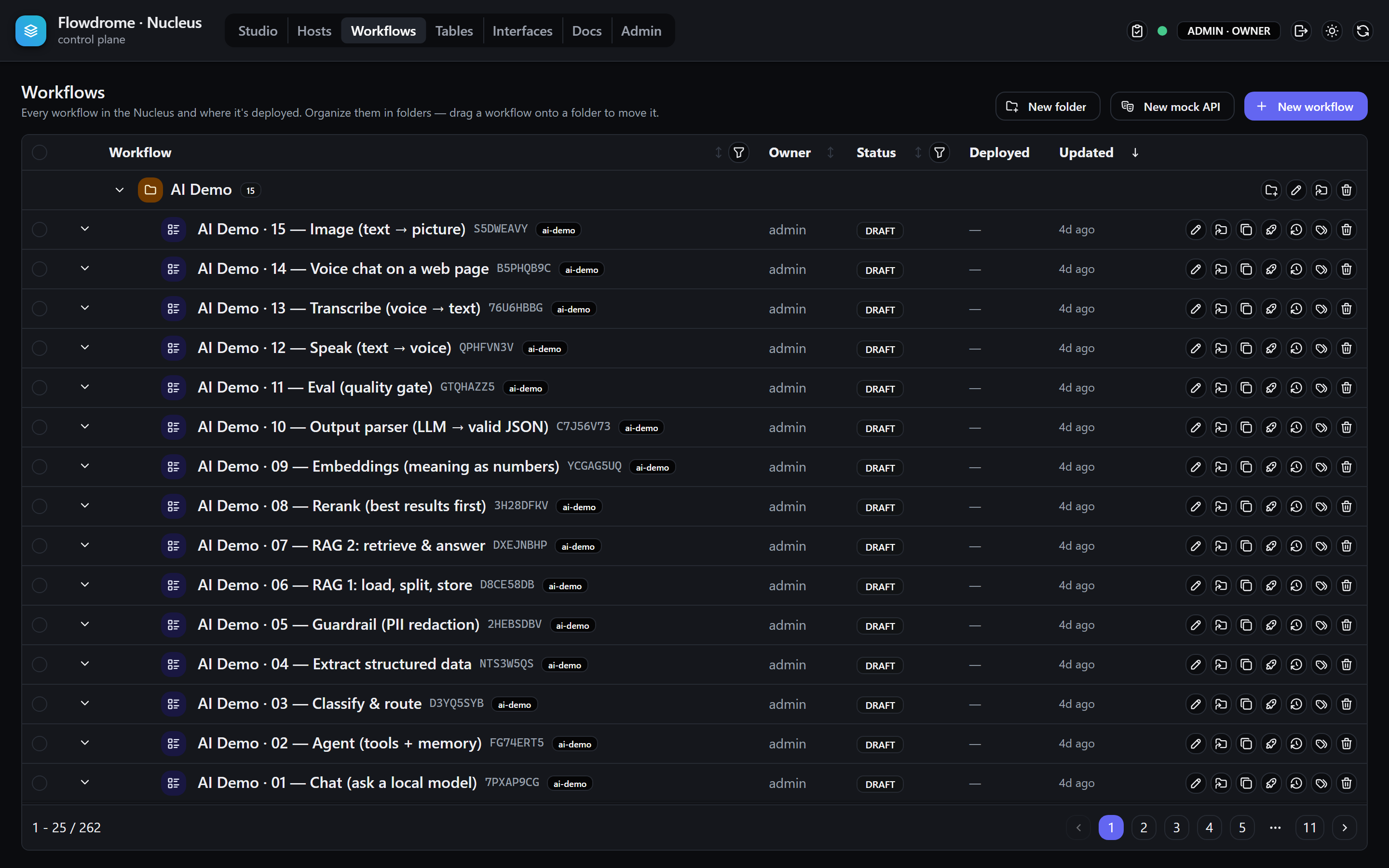Viewport: 1389px width, 868px height.
Task: Create a New workflow
Action: point(1305,107)
